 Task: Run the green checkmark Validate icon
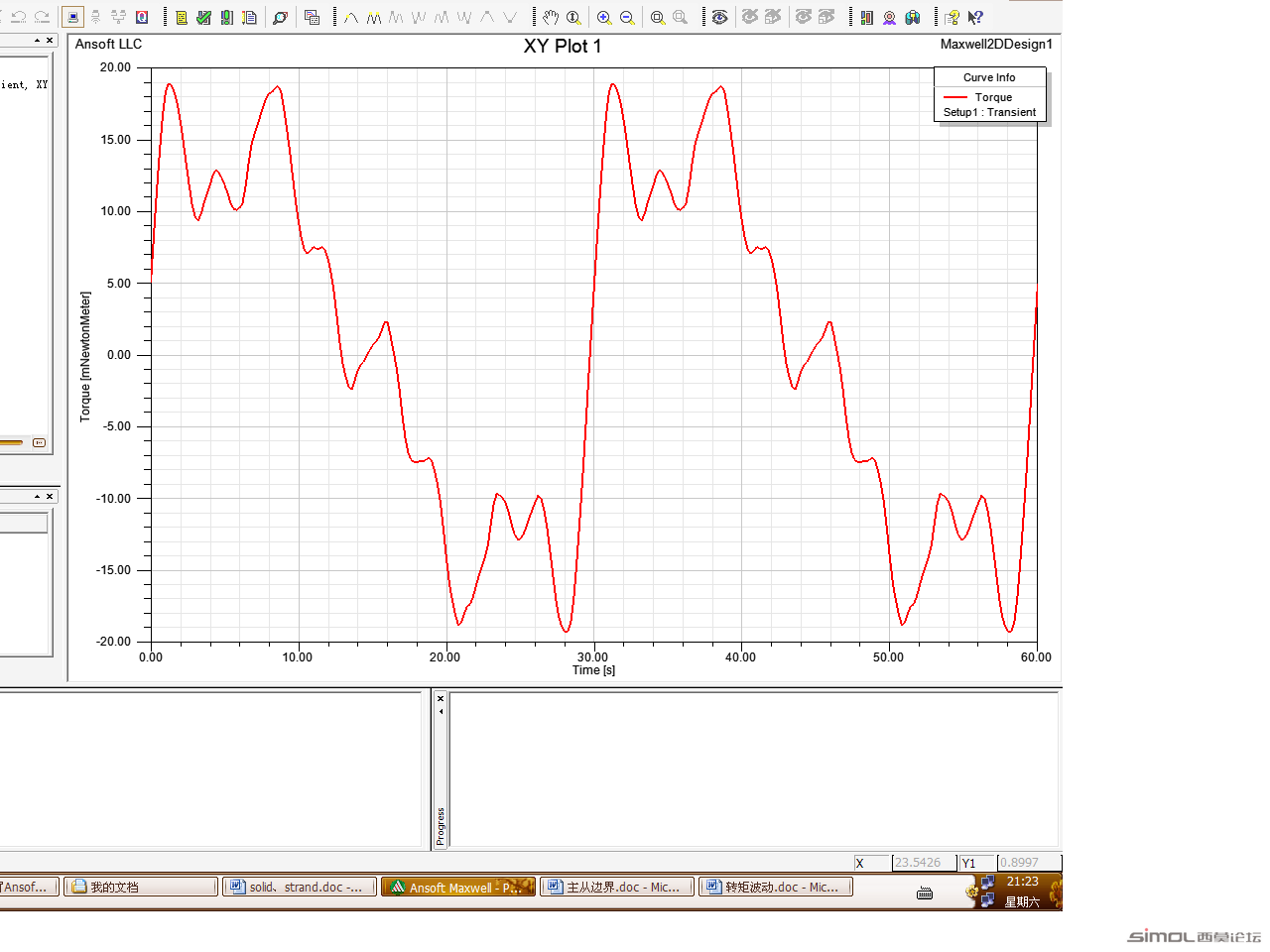(x=204, y=17)
